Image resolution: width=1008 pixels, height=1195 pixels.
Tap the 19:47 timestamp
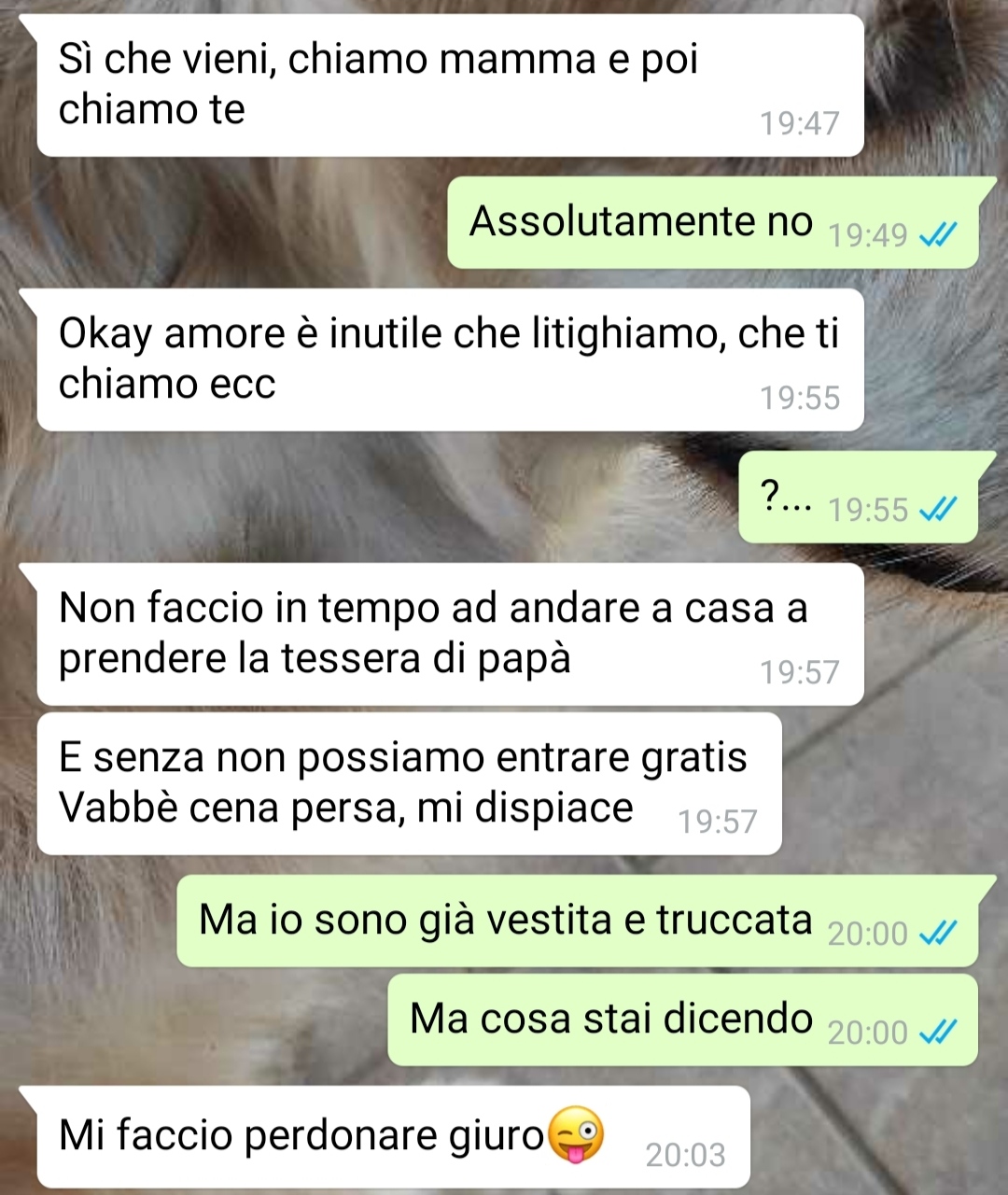(x=800, y=123)
